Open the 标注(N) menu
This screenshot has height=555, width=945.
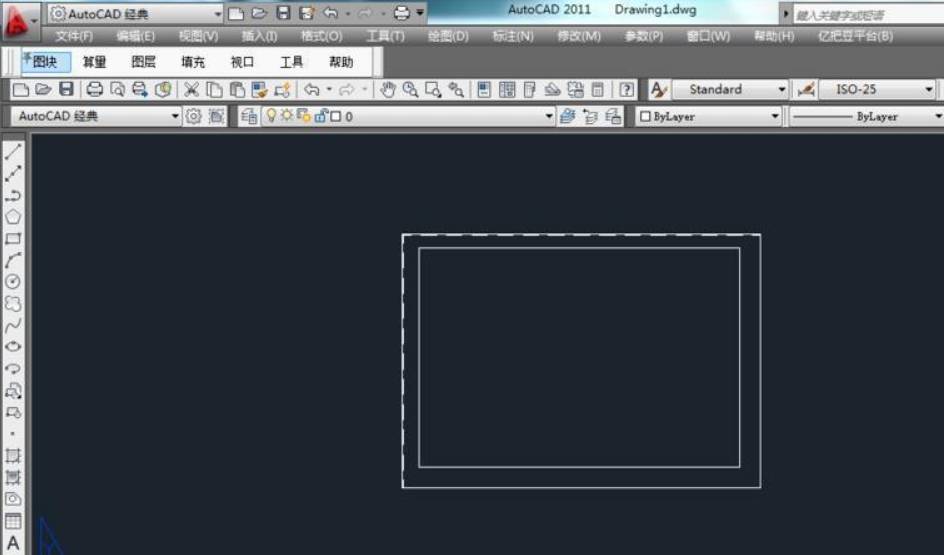point(513,36)
